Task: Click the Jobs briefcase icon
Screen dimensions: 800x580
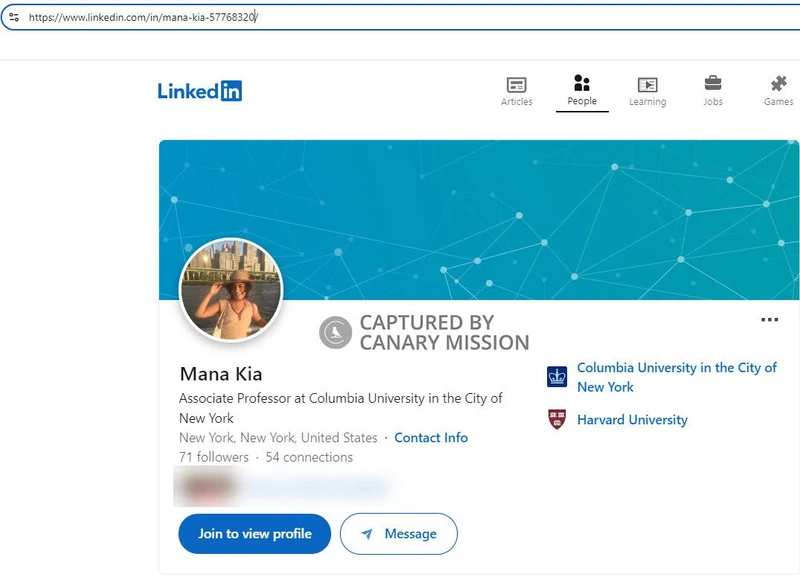Action: coord(714,83)
